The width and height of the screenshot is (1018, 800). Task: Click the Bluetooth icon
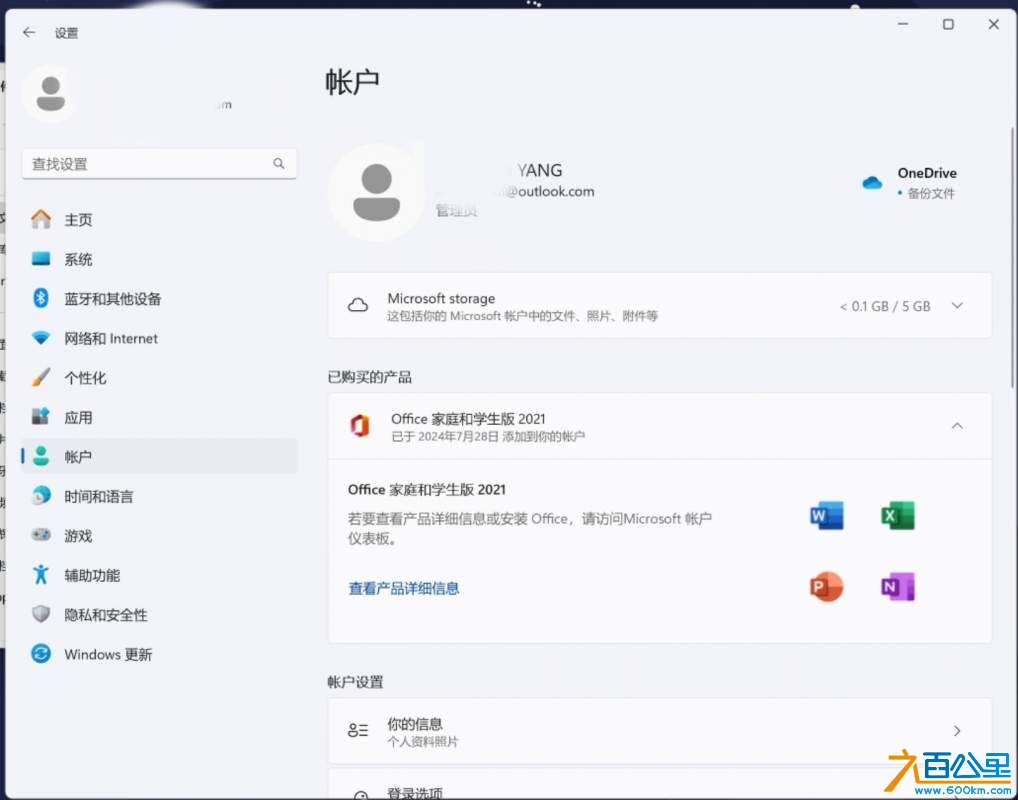(41, 298)
